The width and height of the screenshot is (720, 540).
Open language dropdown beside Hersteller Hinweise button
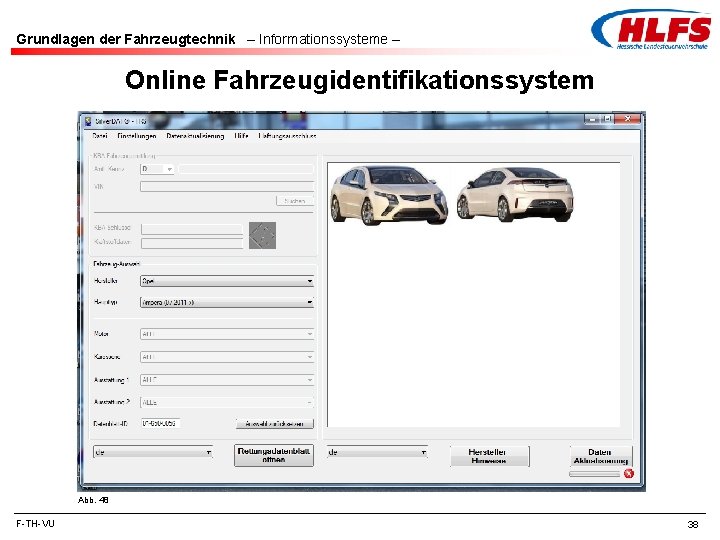pyautogui.click(x=377, y=452)
